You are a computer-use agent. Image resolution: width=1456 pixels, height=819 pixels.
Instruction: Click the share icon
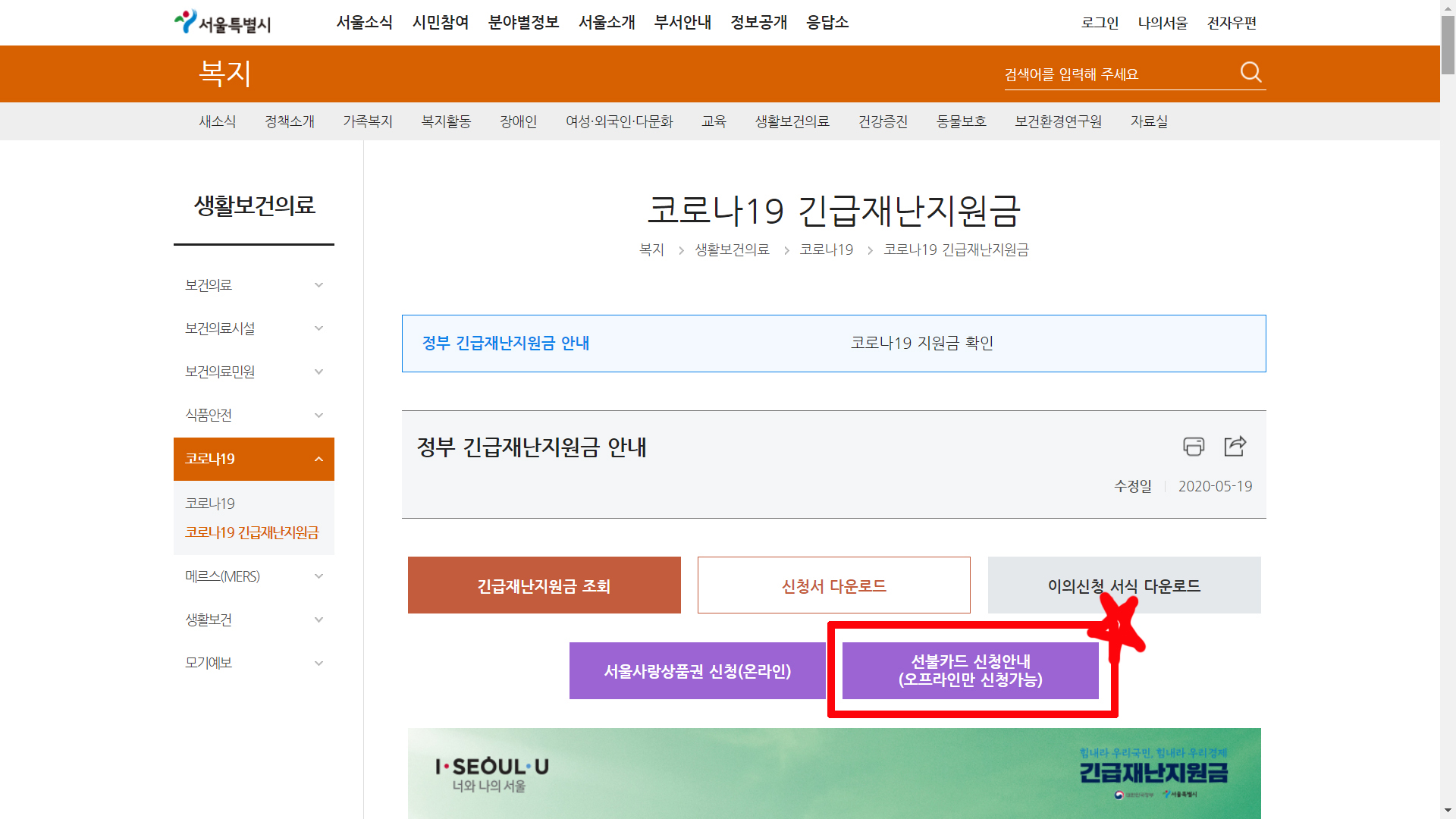click(x=1235, y=447)
